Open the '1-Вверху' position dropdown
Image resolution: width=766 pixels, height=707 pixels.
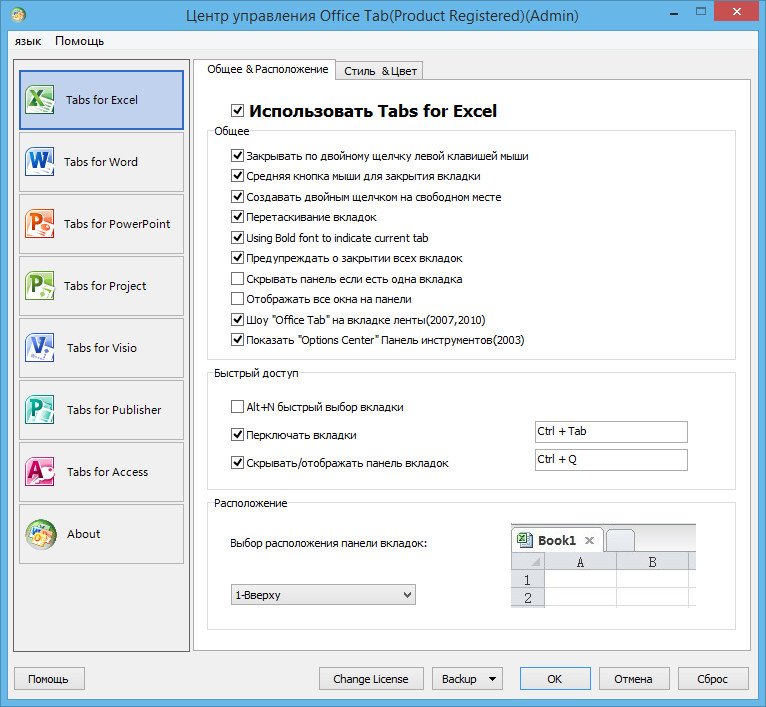(323, 595)
